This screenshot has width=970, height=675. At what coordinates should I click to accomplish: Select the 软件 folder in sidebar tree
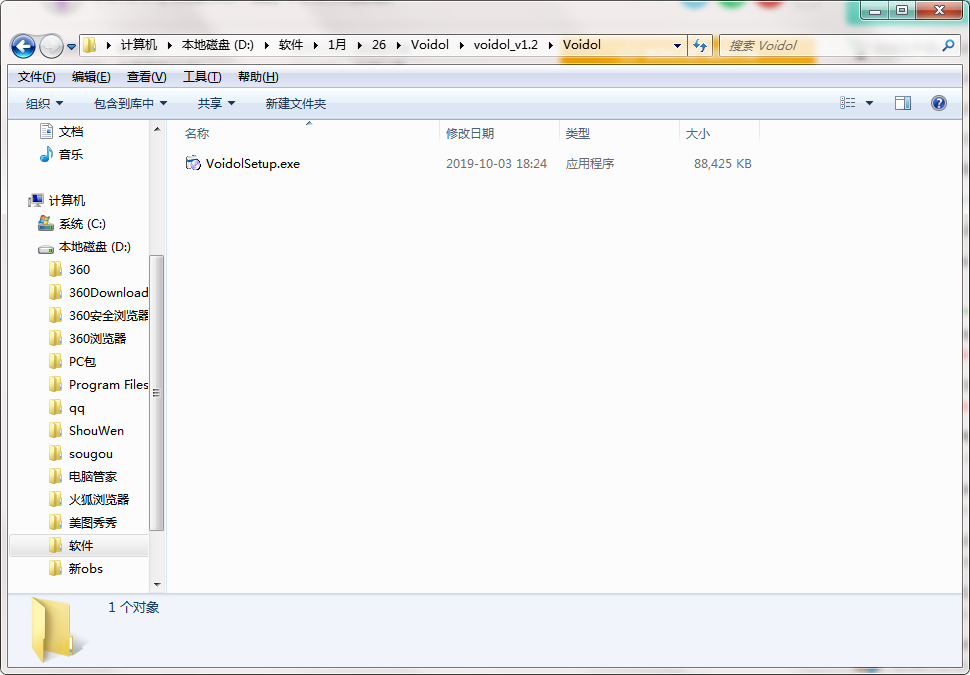[x=79, y=545]
